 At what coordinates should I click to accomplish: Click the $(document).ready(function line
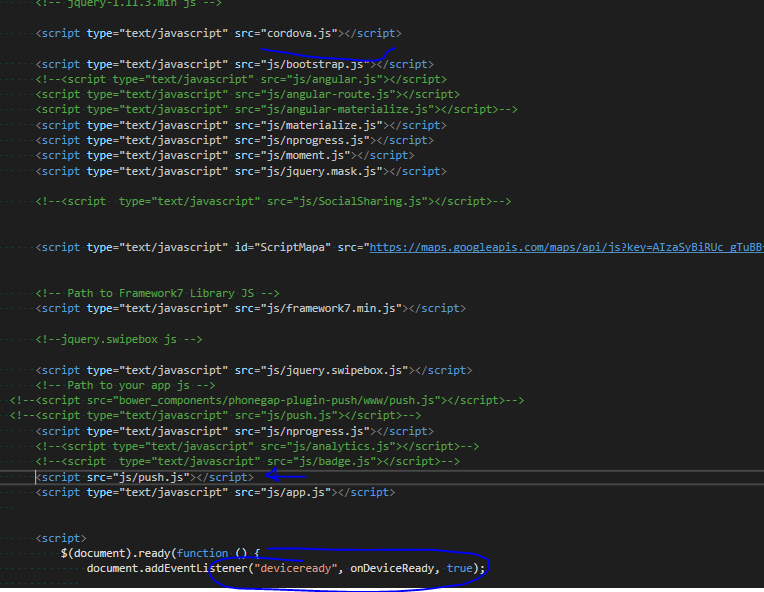click(x=161, y=554)
